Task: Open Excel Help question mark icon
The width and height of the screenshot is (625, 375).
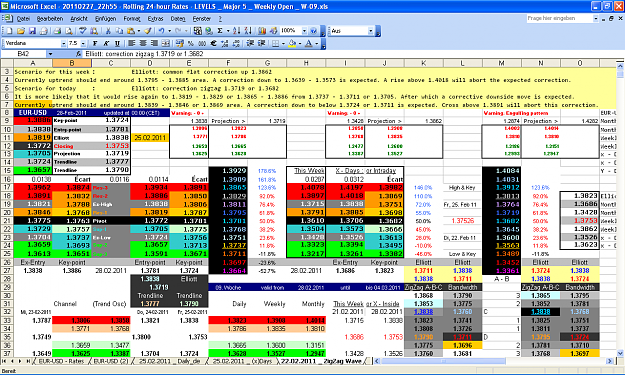Action: [x=314, y=31]
